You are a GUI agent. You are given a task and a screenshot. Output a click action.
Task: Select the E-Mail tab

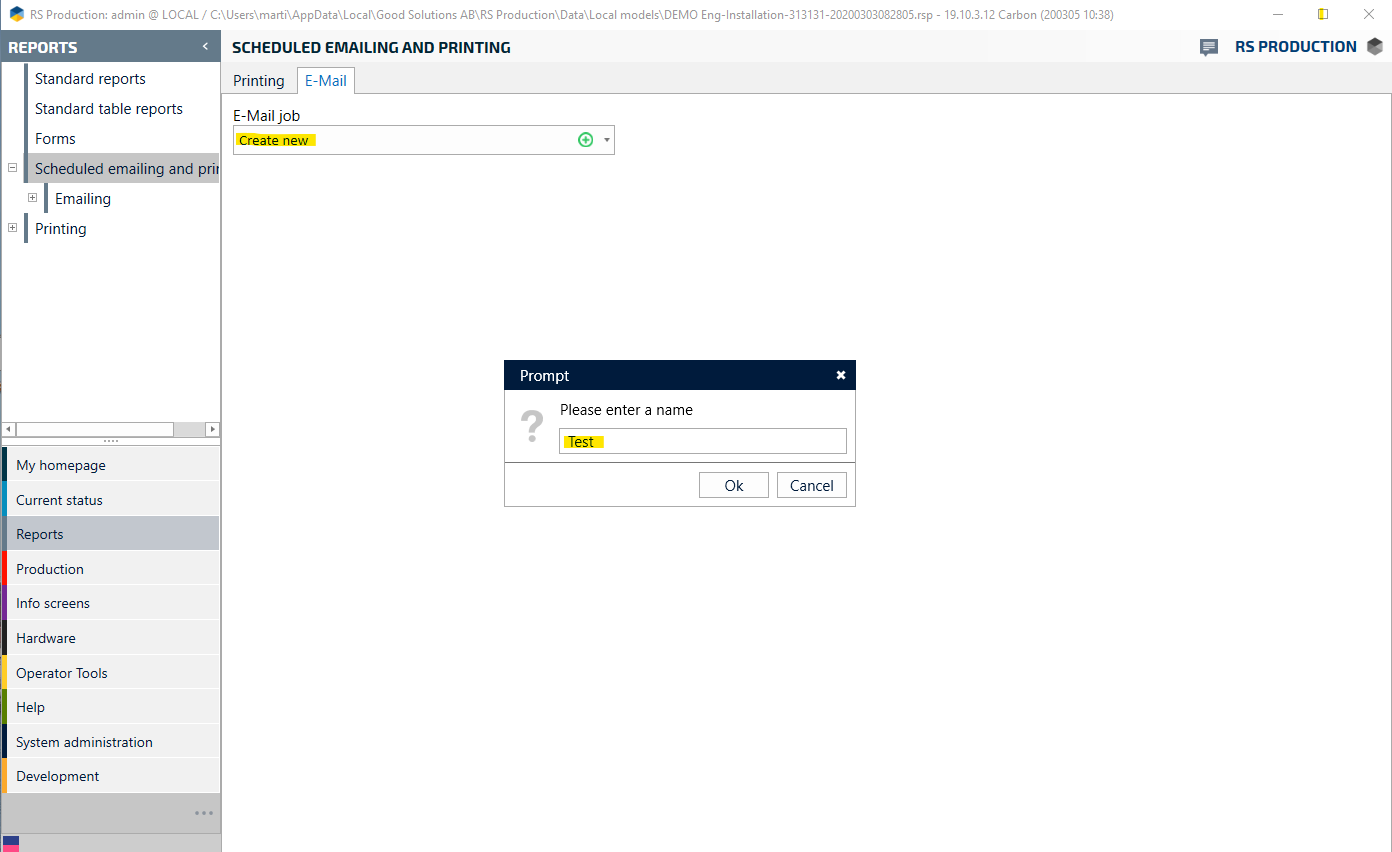point(326,81)
